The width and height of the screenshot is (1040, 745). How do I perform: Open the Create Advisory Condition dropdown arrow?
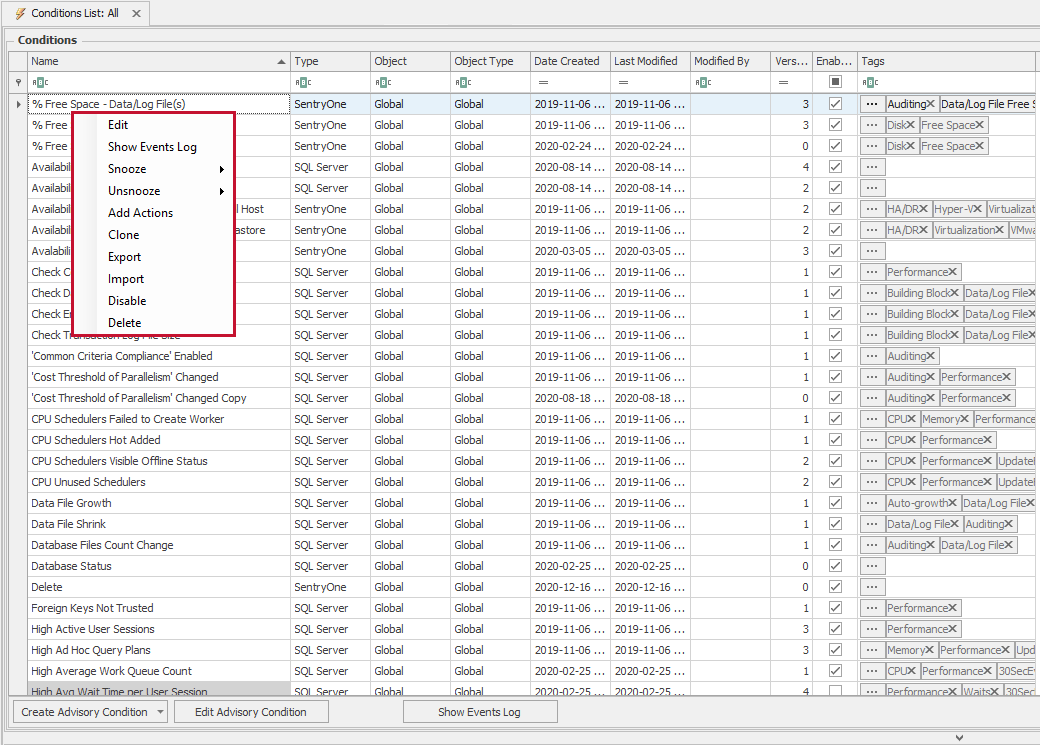coord(160,712)
